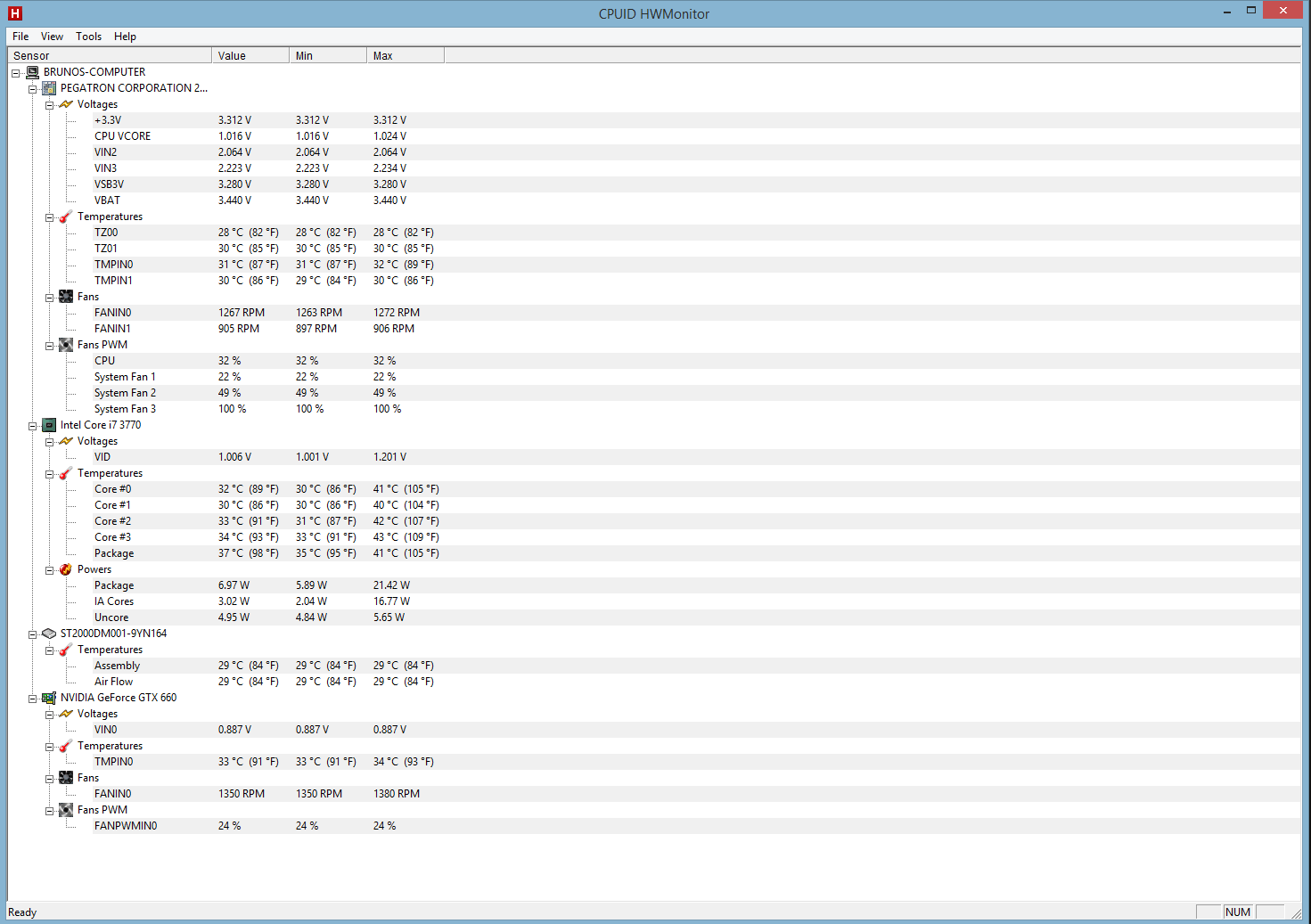The width and height of the screenshot is (1311, 924).
Task: Click the ST2000DM001 hard drive icon
Action: tap(49, 634)
